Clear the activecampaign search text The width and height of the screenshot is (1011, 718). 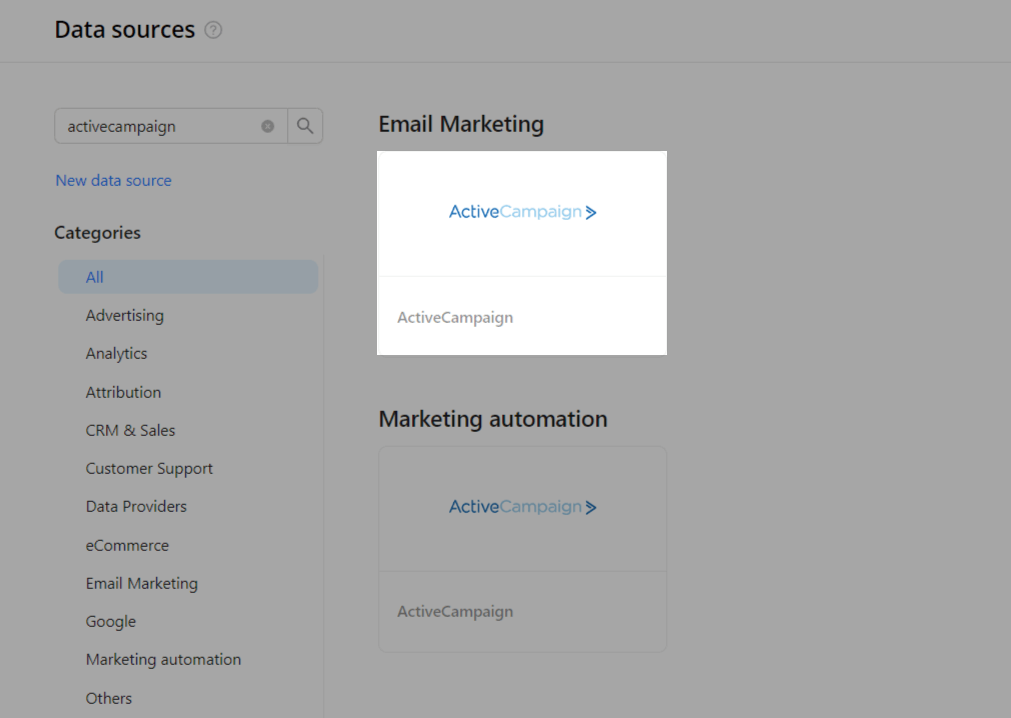pyautogui.click(x=267, y=126)
